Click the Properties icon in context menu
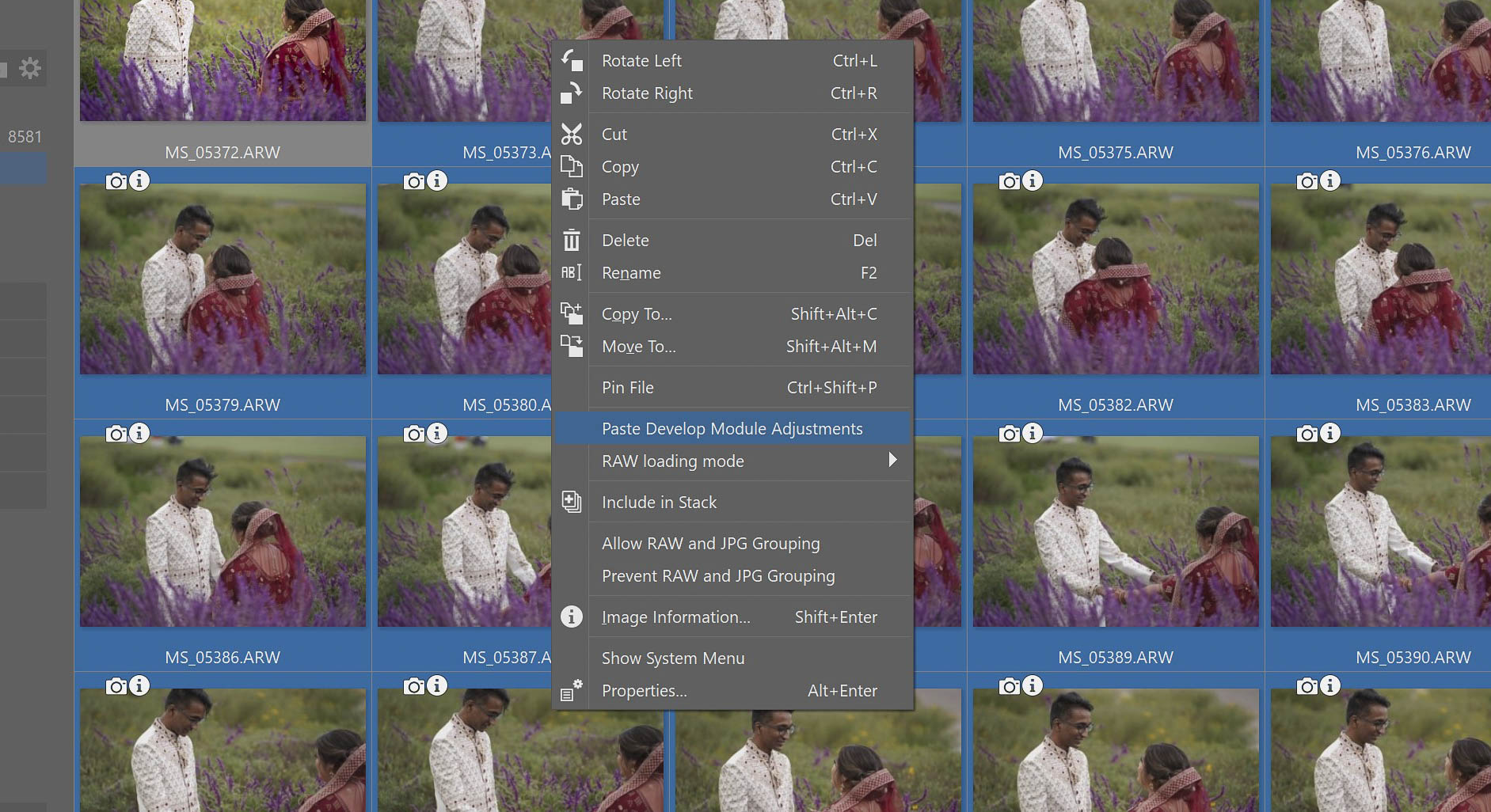The image size is (1491, 812). tap(571, 691)
